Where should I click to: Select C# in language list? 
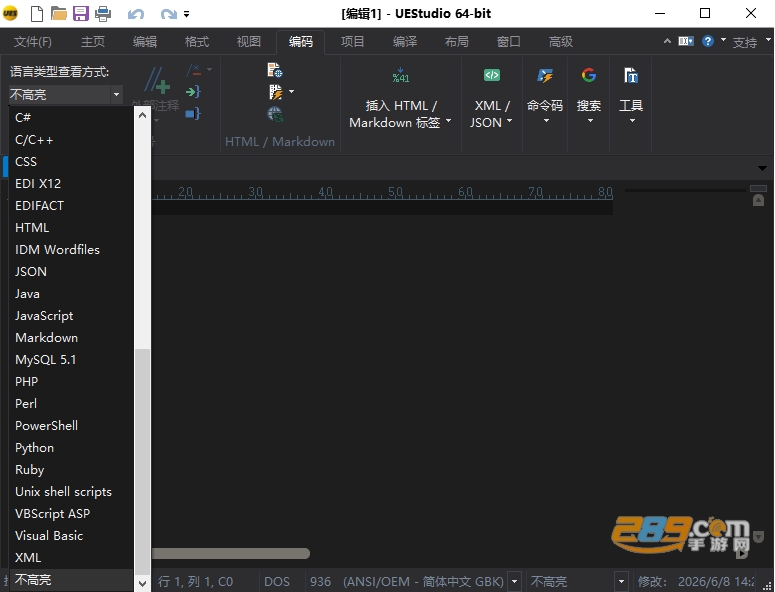(71, 118)
